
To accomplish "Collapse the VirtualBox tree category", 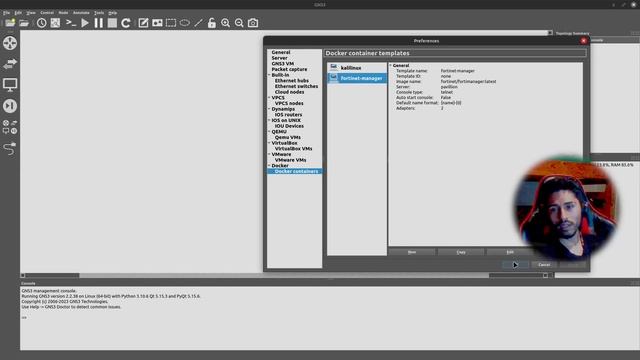I will pos(269,143).
